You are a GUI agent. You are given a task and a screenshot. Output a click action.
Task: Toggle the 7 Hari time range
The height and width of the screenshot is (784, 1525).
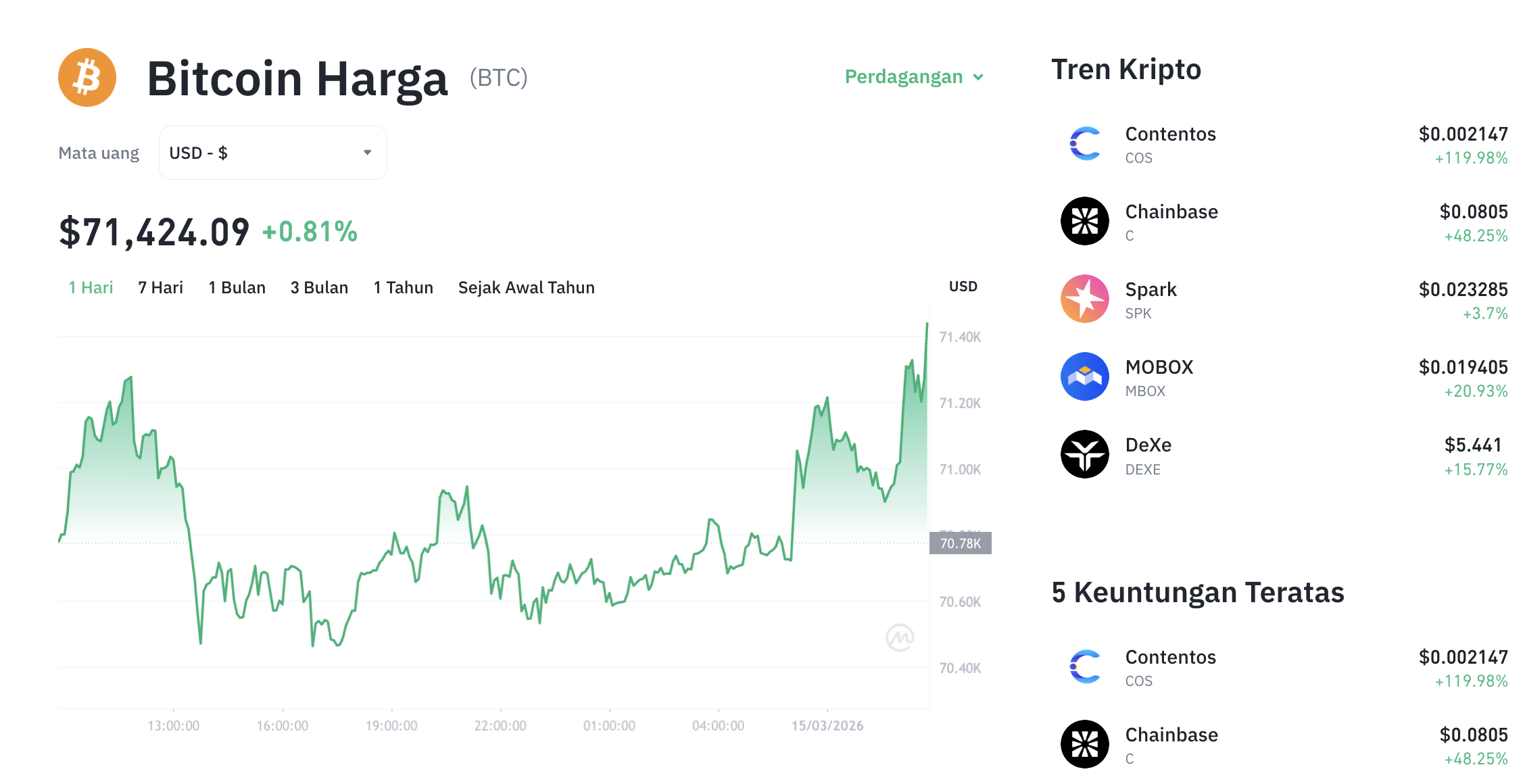[x=160, y=287]
